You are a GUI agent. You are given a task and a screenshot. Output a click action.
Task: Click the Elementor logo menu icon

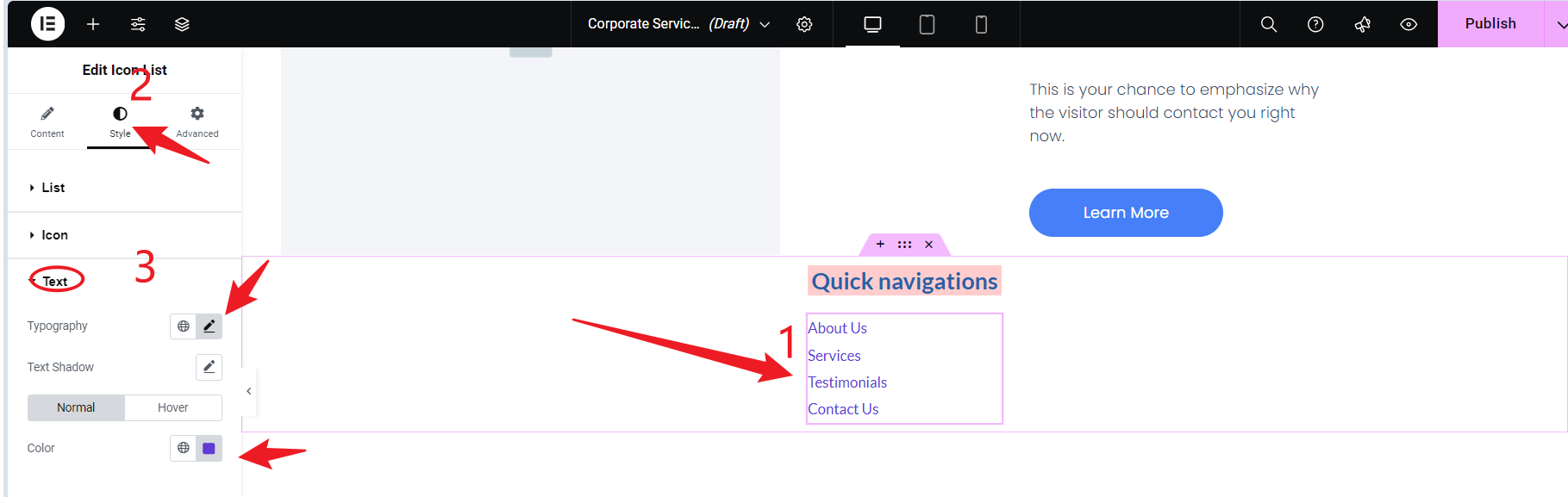coord(48,24)
